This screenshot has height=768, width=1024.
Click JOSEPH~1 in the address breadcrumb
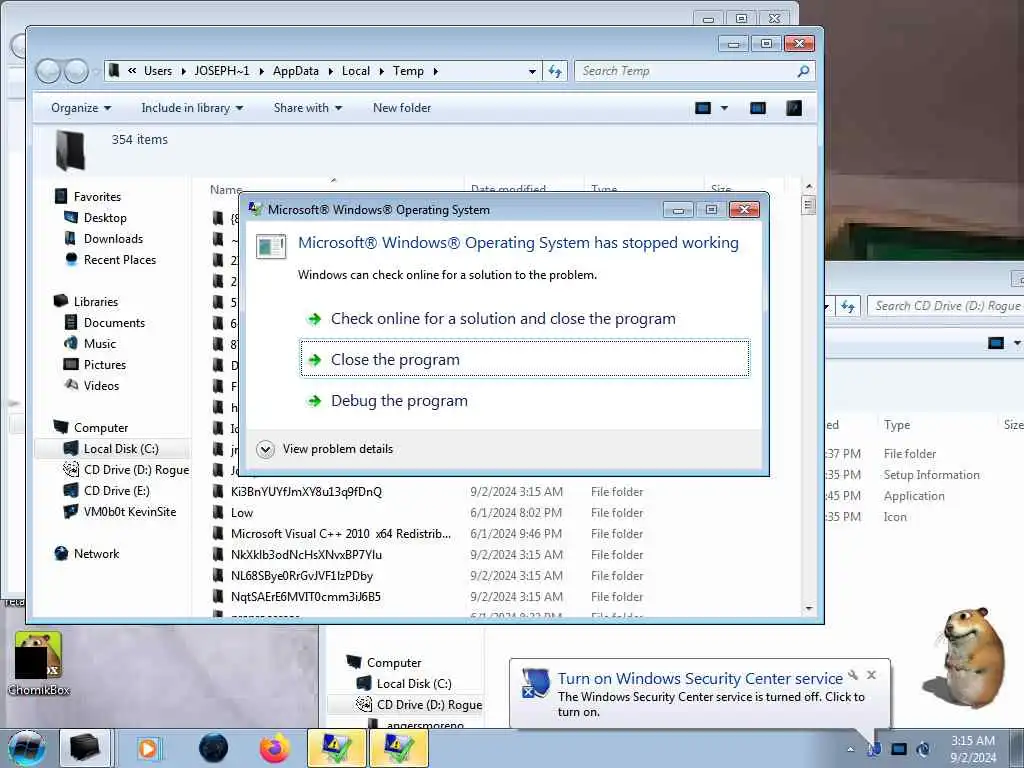pyautogui.click(x=221, y=71)
